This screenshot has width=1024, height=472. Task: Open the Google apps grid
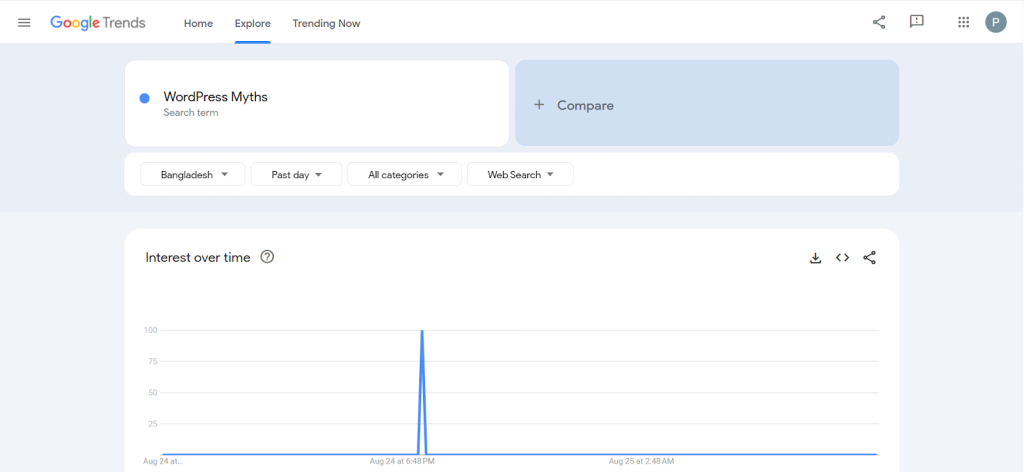(x=963, y=22)
